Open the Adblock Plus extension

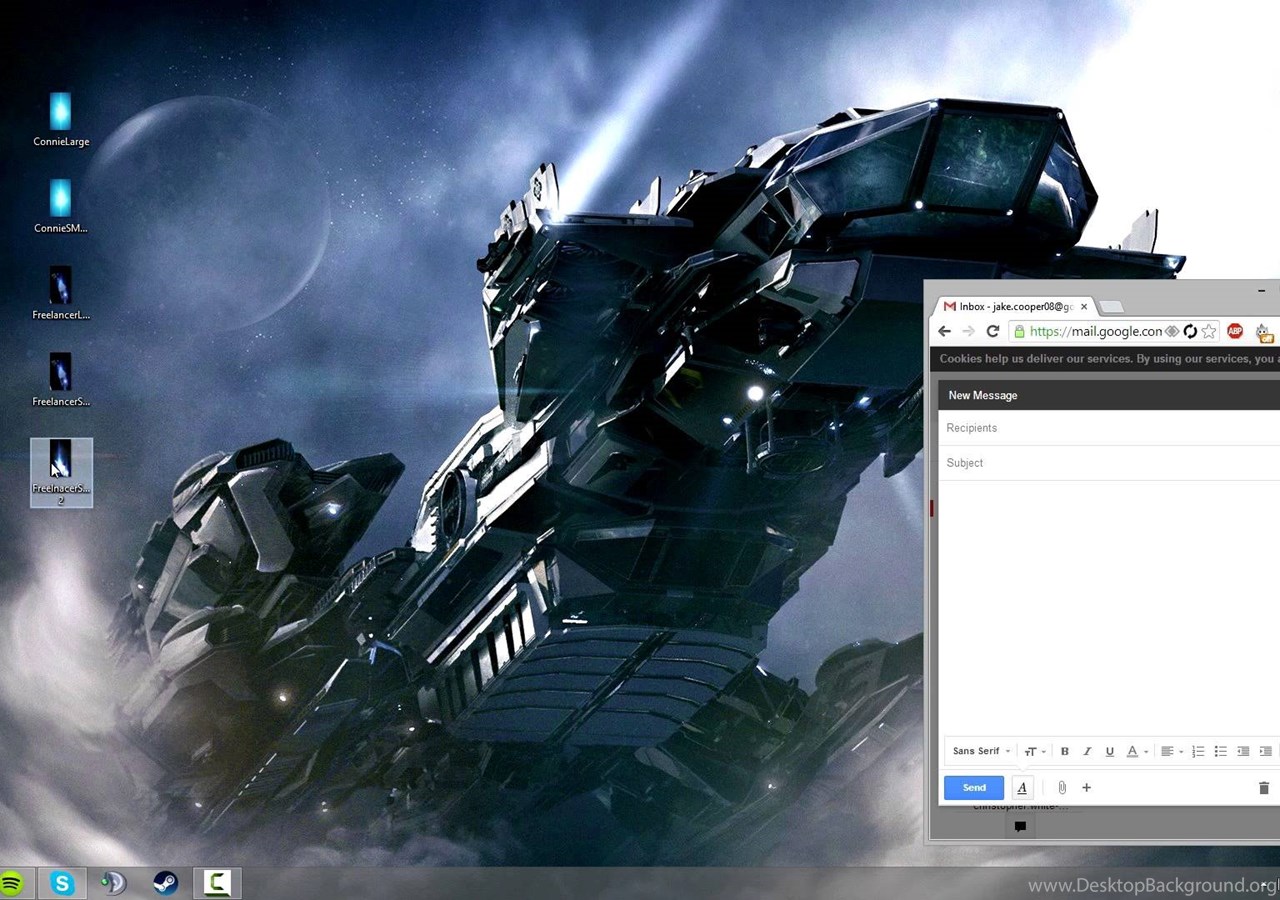click(x=1235, y=331)
